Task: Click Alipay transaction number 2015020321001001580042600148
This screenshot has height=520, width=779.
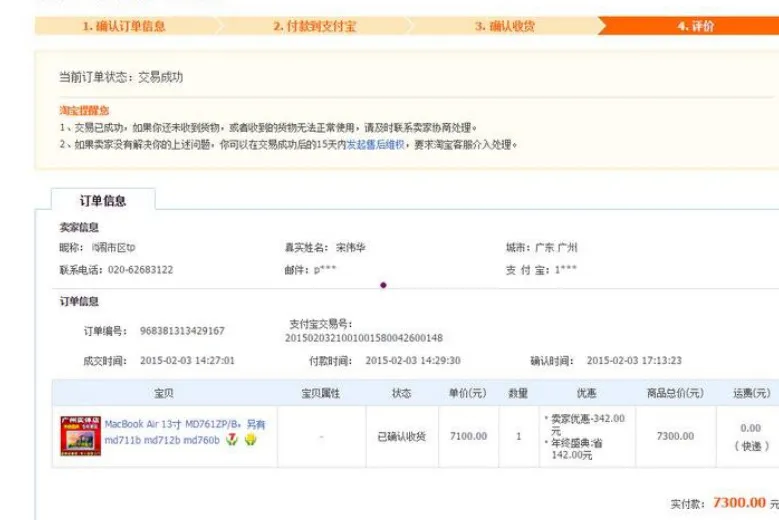Action: point(364,338)
